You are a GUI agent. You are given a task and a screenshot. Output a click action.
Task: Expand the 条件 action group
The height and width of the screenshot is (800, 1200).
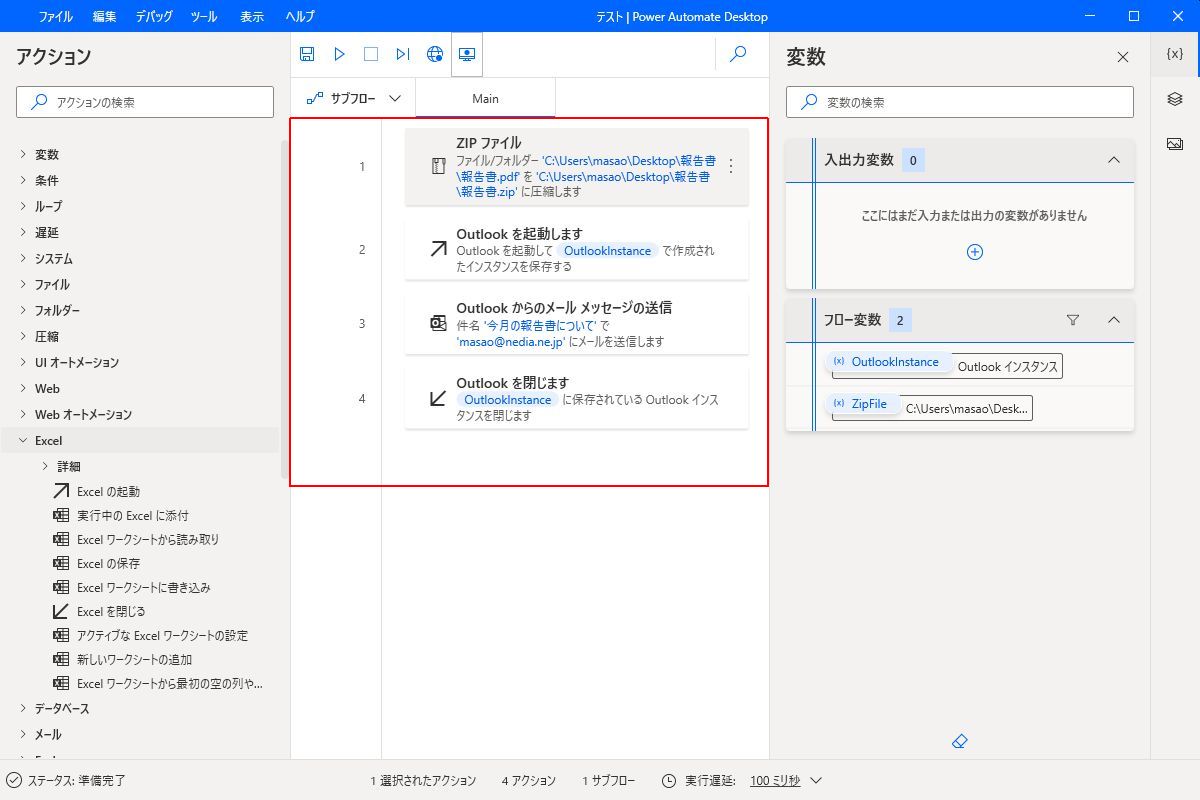[23, 180]
